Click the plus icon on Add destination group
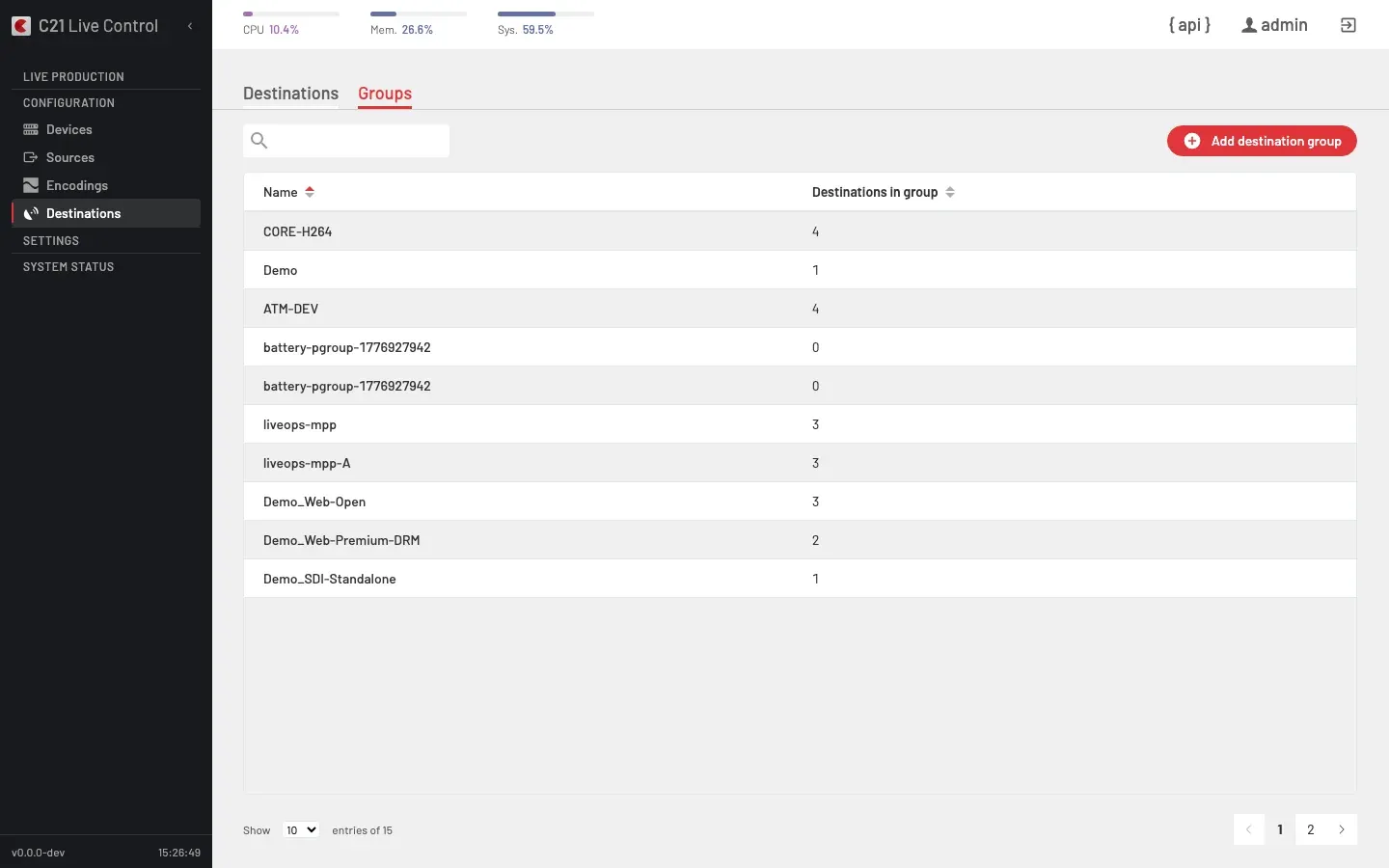 point(1192,141)
